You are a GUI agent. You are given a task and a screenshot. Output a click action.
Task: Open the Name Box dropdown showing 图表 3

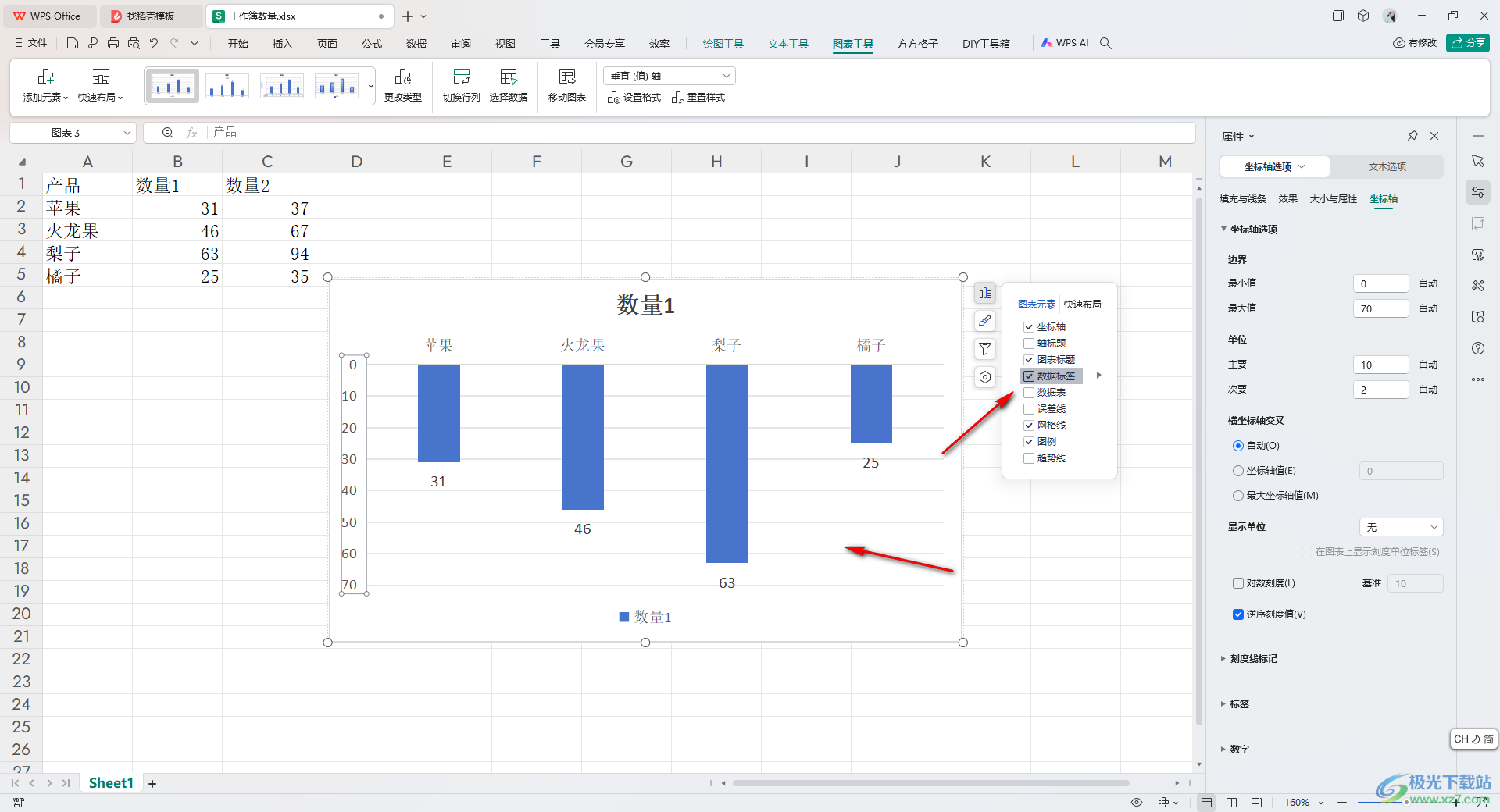(x=127, y=133)
